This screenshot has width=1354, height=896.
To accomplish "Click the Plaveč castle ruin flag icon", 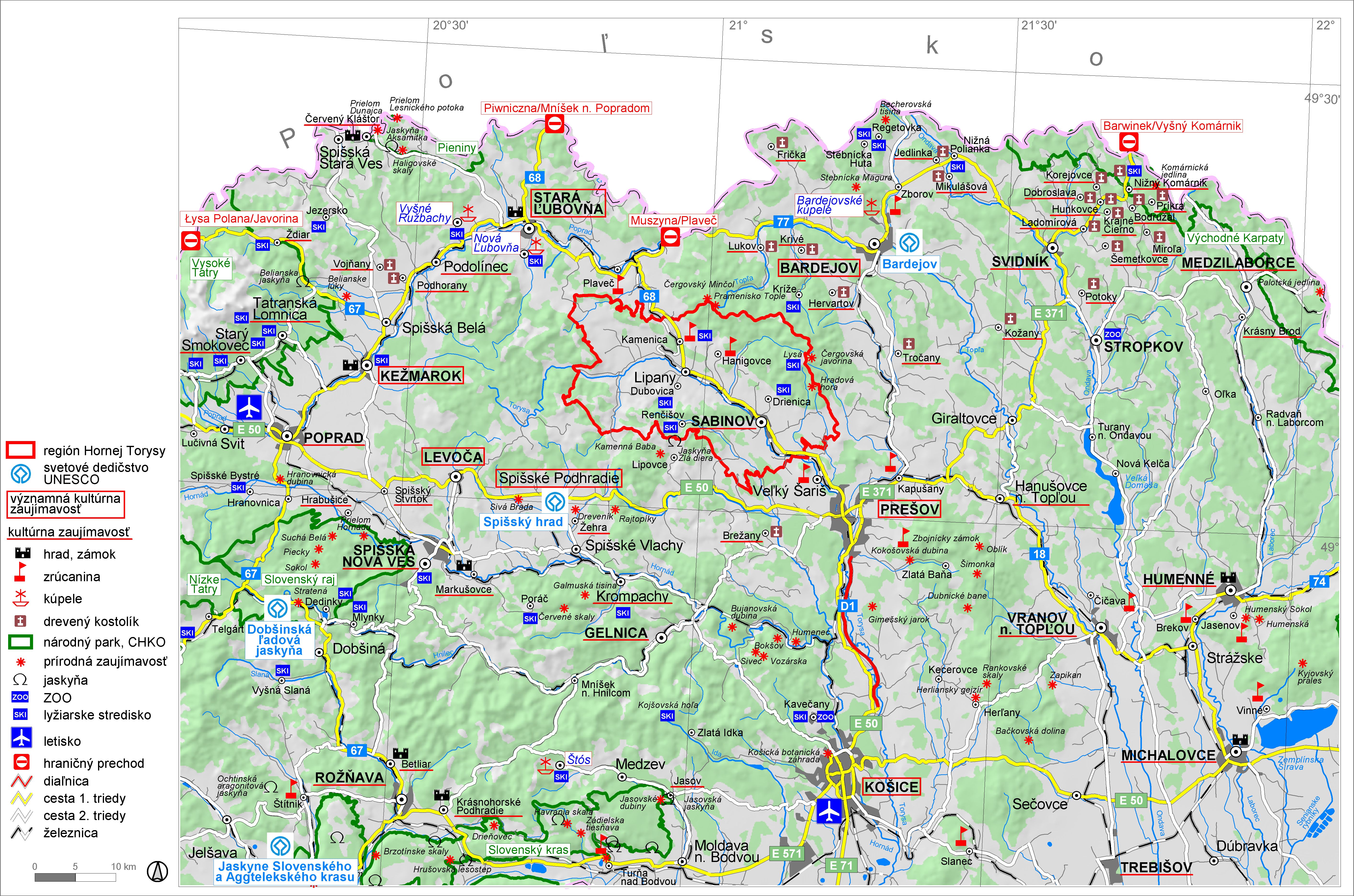I will (x=618, y=284).
